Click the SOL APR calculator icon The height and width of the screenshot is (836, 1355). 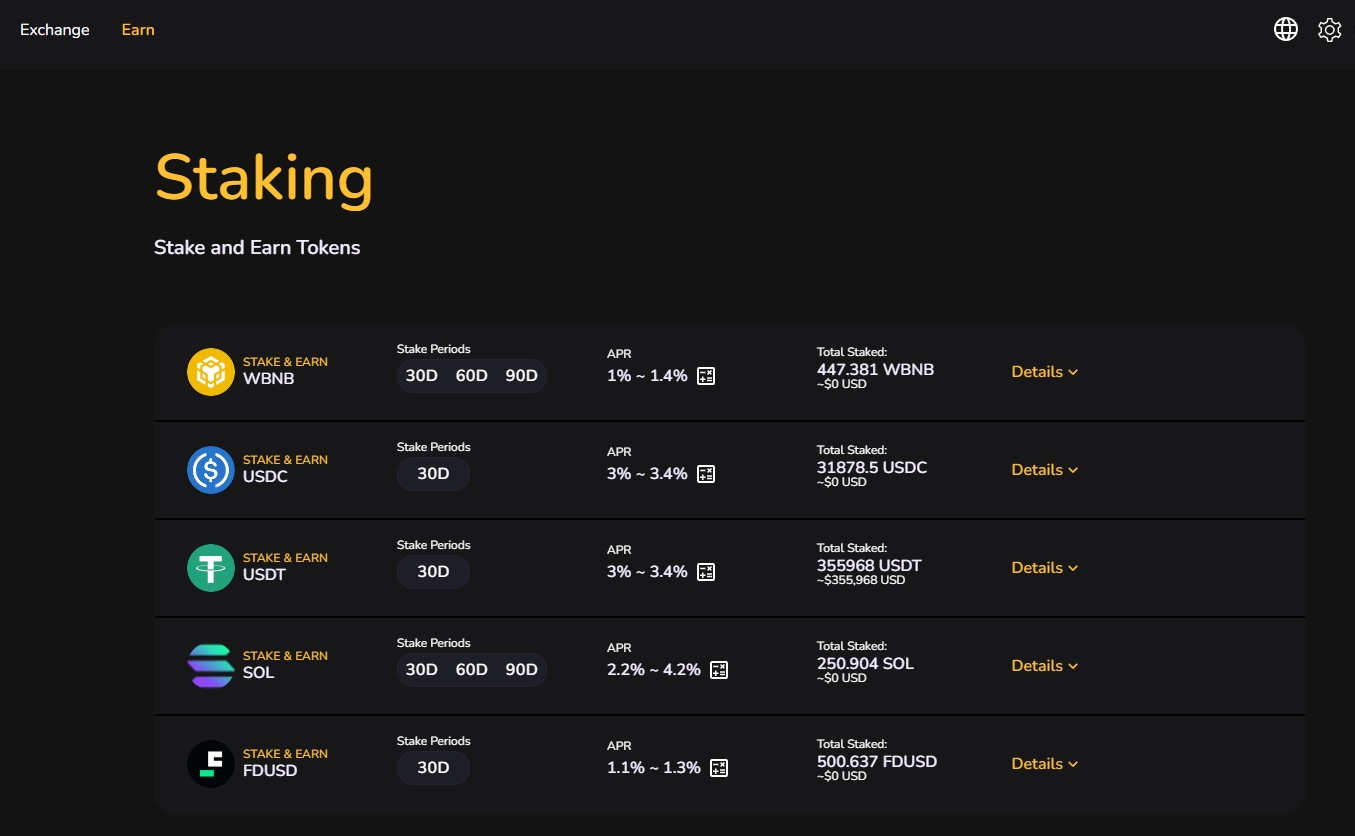(x=719, y=670)
